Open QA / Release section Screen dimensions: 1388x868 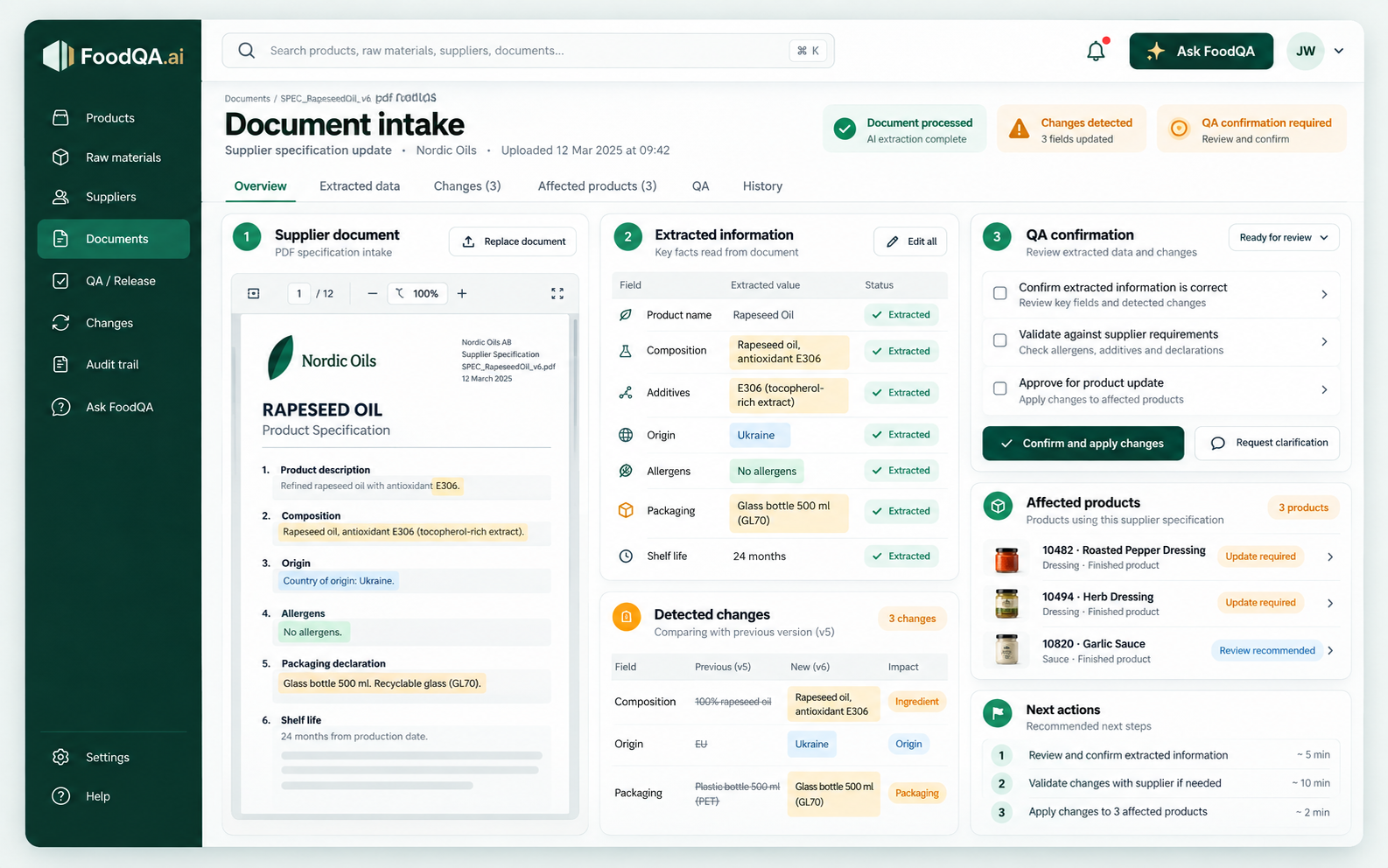(114, 281)
